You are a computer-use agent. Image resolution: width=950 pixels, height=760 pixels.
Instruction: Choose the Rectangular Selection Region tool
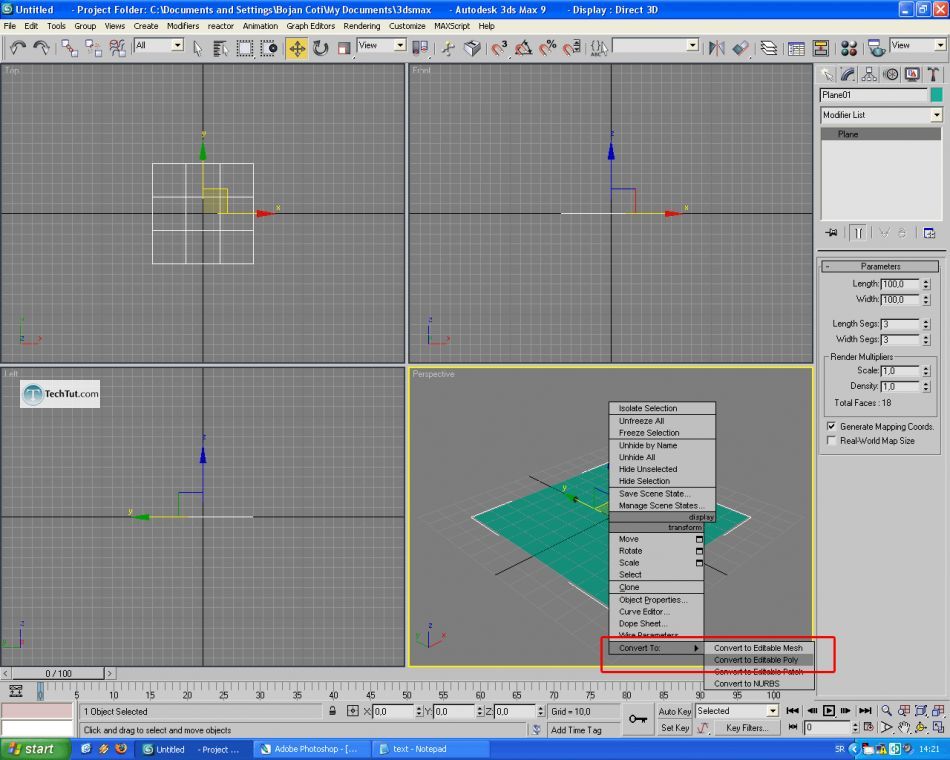[x=244, y=48]
